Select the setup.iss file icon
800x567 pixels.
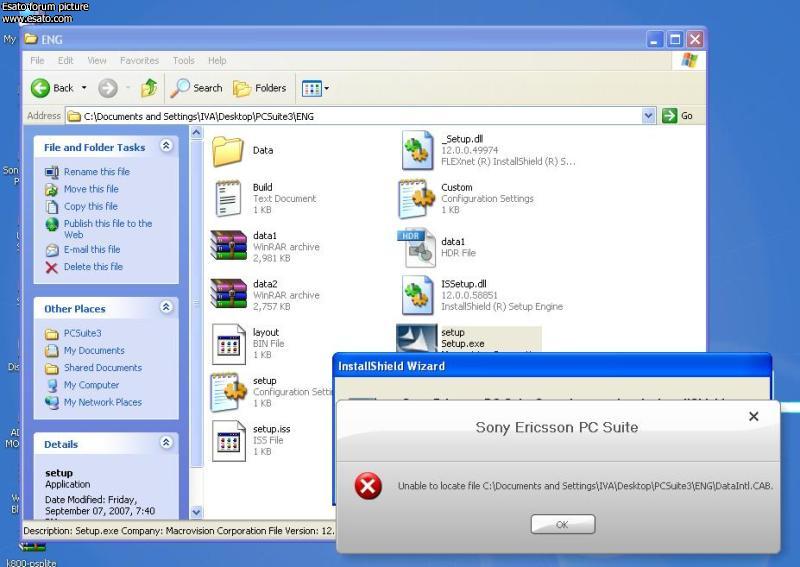click(229, 440)
